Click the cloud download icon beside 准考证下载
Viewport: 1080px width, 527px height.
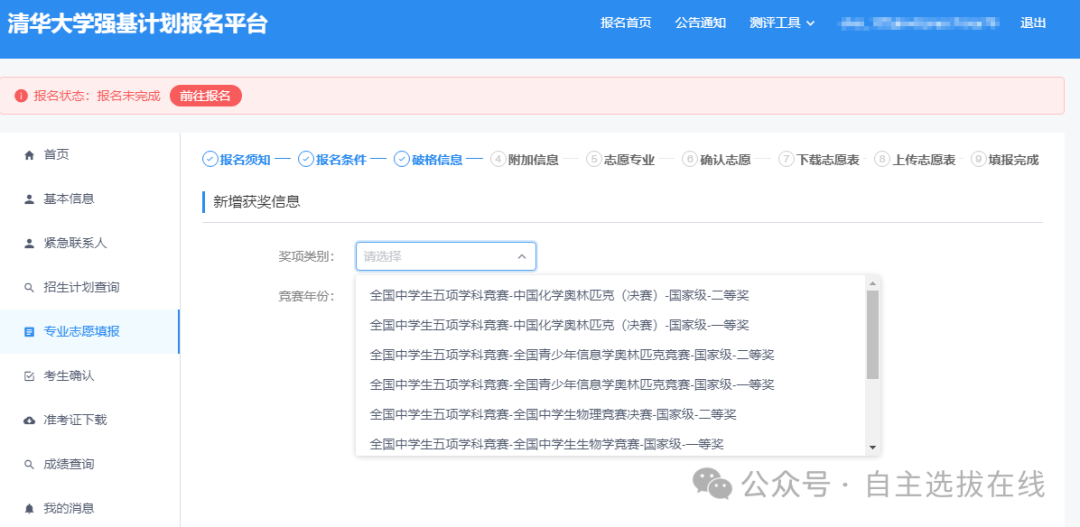[29, 420]
